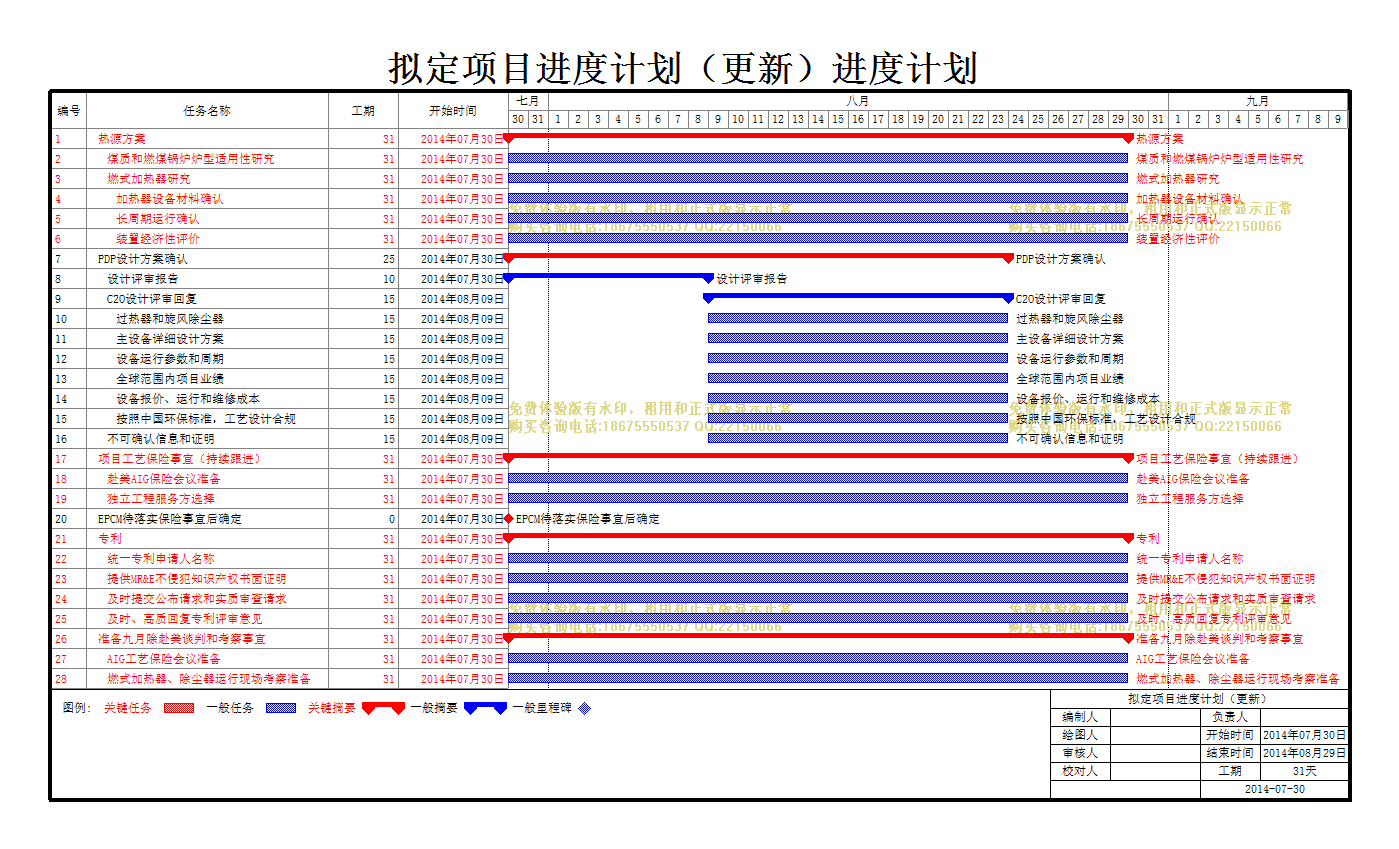
Task: Click the 一般里程碑 diamond legend symbol
Action: click(x=585, y=708)
